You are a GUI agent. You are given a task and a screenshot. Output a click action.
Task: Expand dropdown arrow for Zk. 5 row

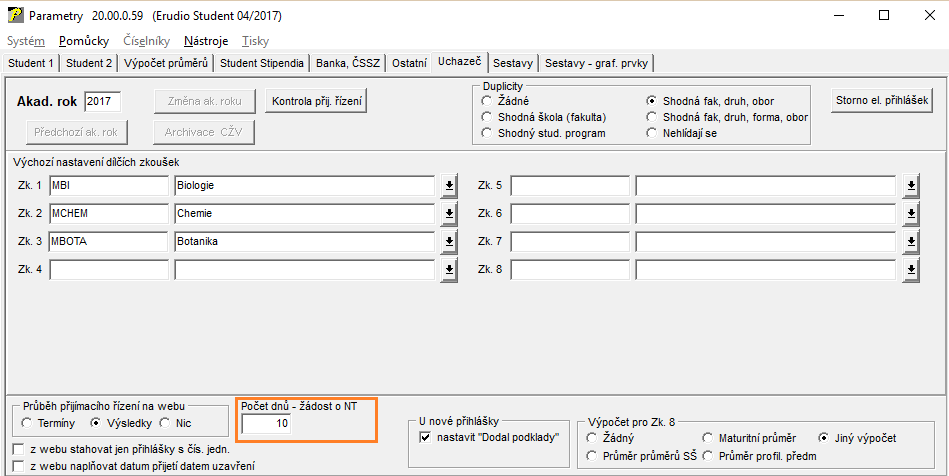(911, 186)
